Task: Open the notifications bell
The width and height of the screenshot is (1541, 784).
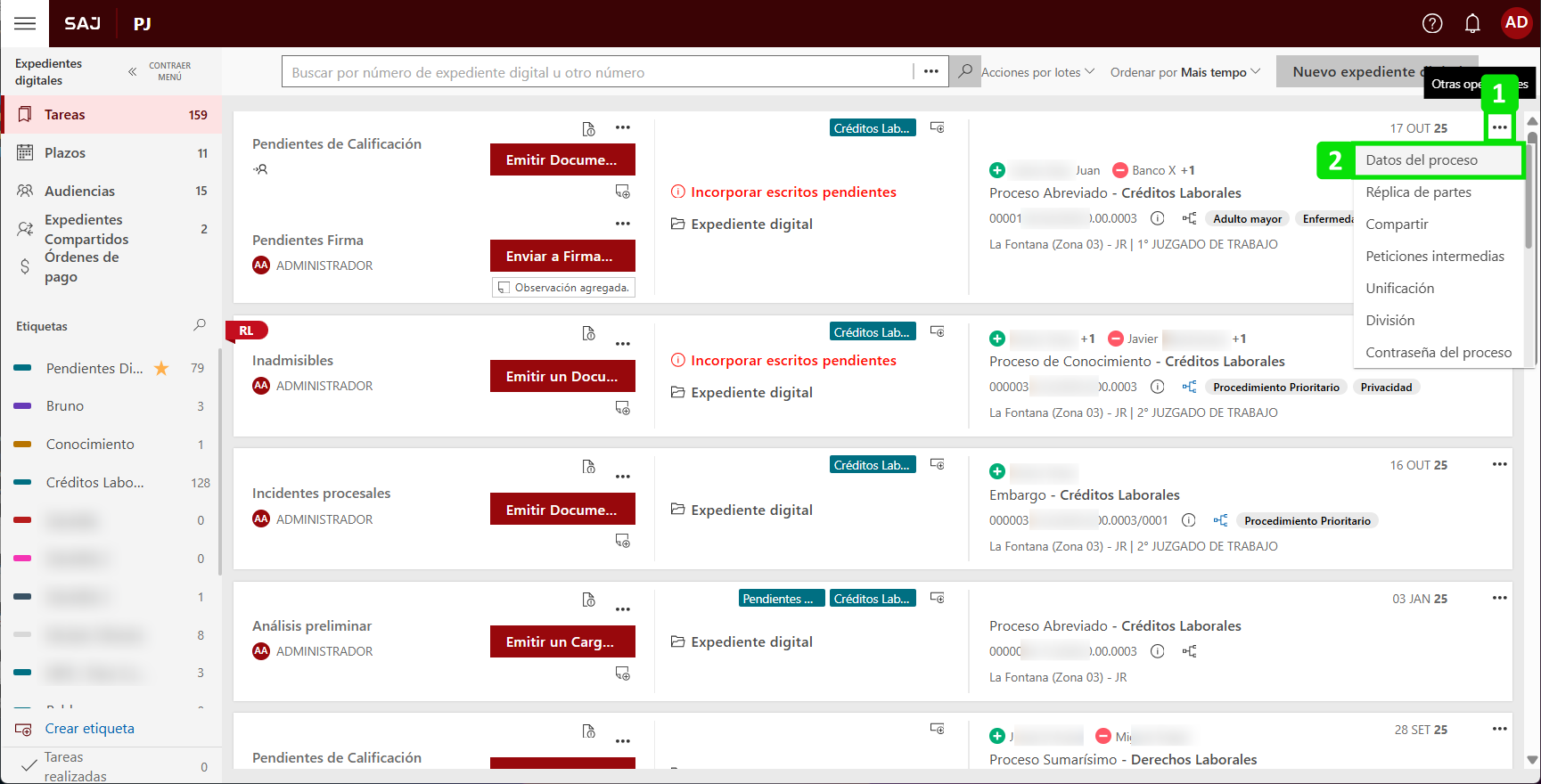Action: [1472, 23]
